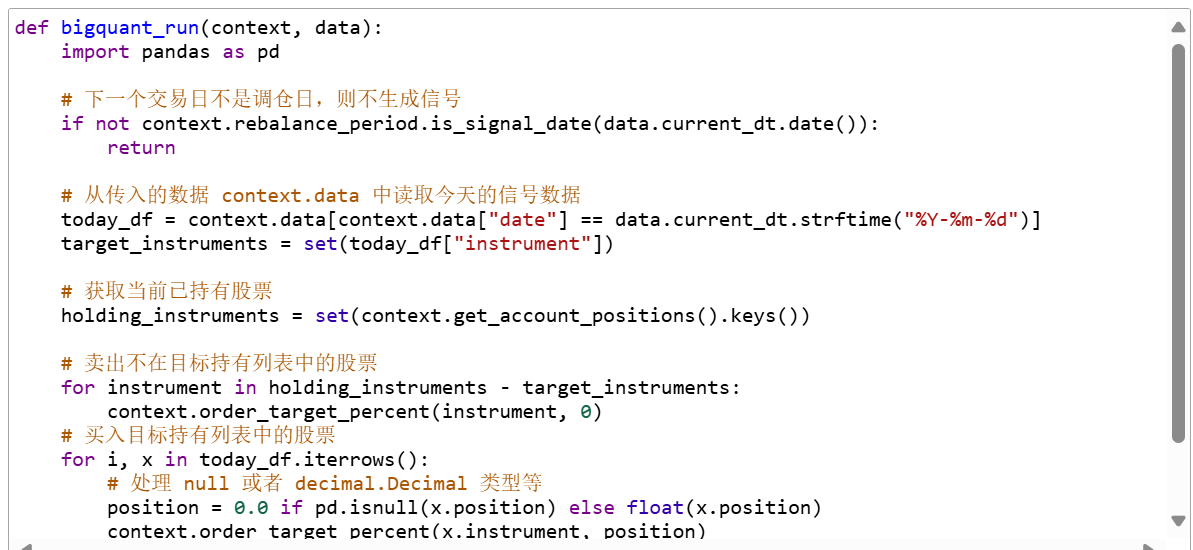Click the scroll down arrow of vertical scrollbar
The width and height of the screenshot is (1193, 550).
coord(1178,520)
